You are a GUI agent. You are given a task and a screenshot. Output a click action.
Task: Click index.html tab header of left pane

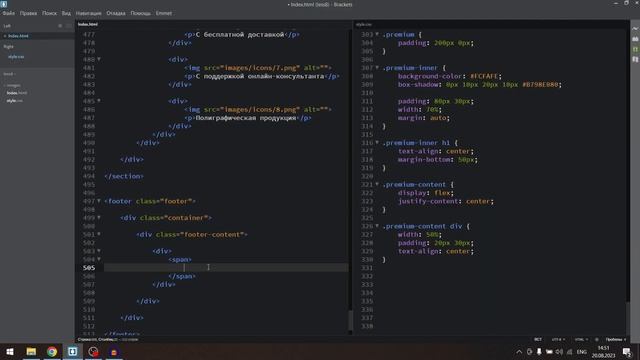88,24
